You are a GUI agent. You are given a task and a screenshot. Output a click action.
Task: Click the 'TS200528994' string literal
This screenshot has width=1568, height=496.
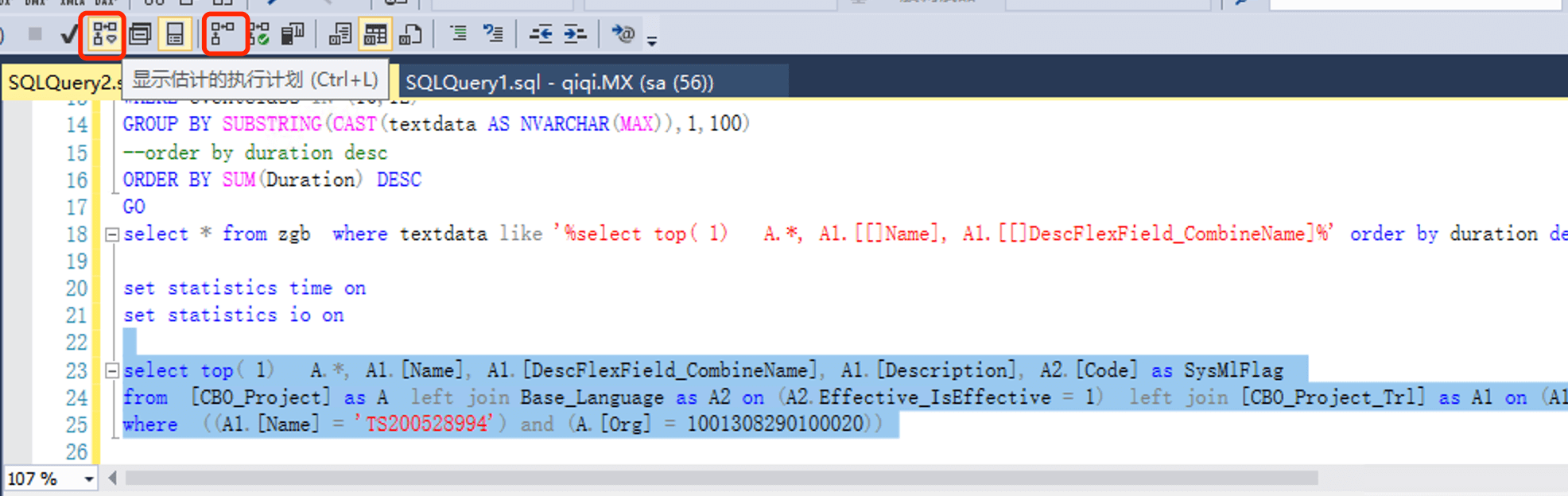coord(424,424)
